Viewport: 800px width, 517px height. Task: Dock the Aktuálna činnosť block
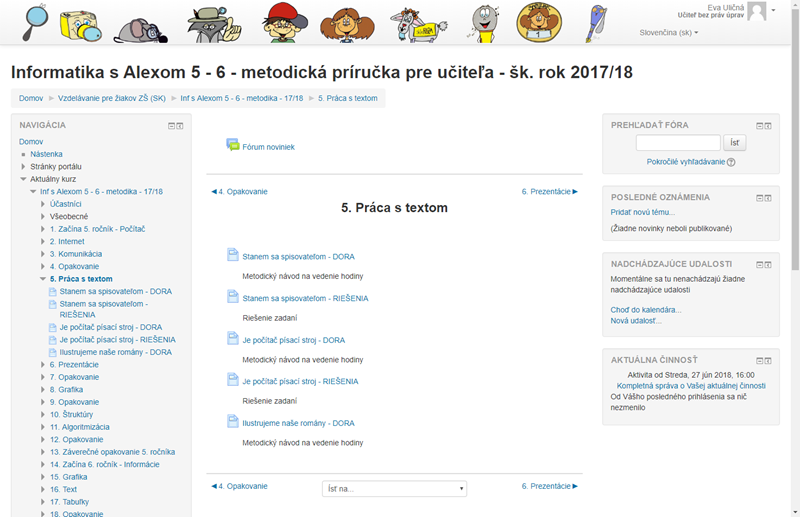coord(768,361)
